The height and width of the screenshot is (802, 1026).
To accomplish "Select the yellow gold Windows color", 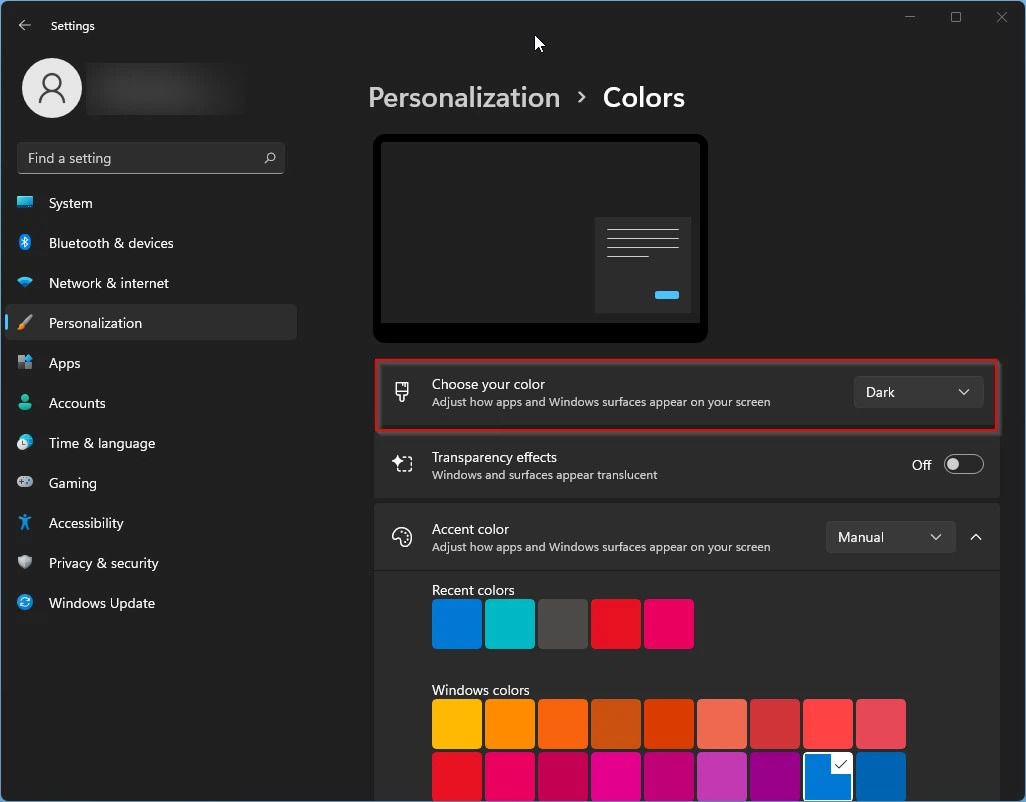I will pyautogui.click(x=457, y=724).
